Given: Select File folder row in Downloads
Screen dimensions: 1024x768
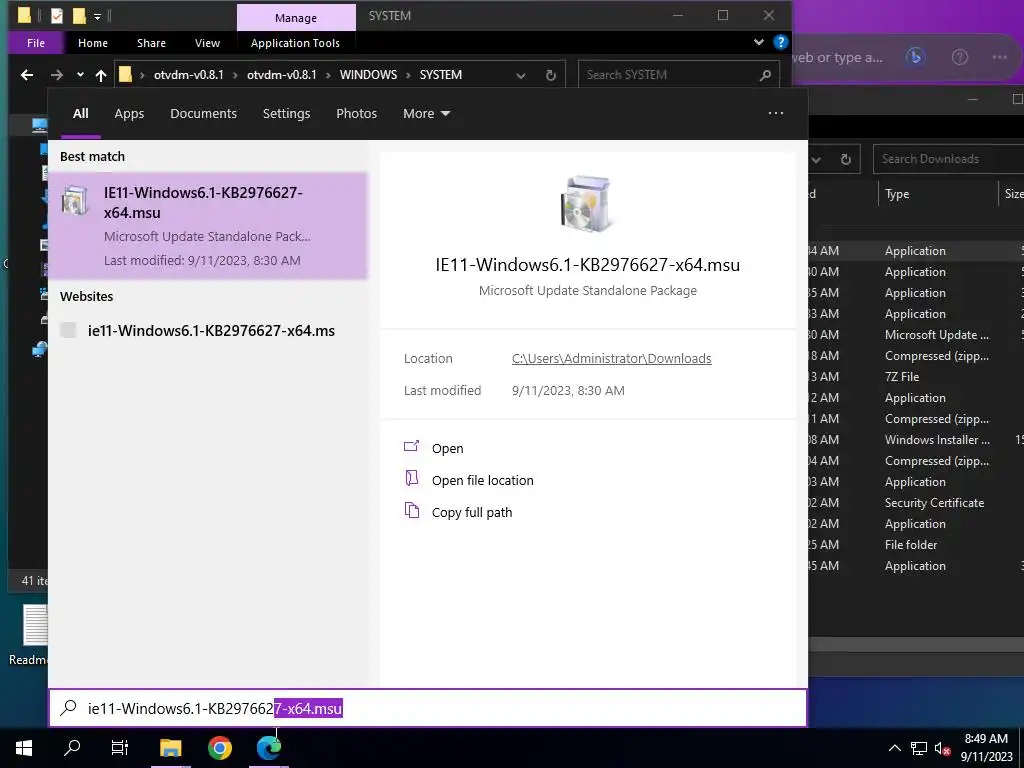Looking at the screenshot, I should coord(916,545).
